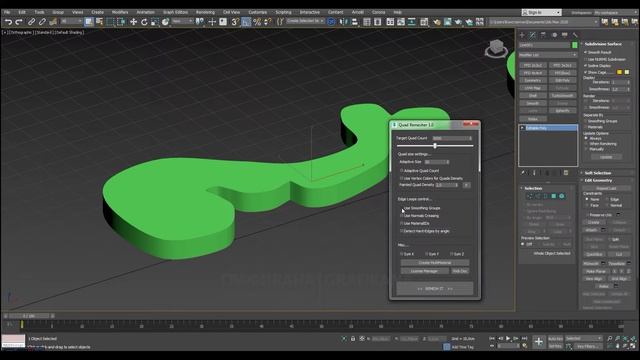The height and width of the screenshot is (360, 640).
Task: Open the reference coordinate system dropdown
Action: click(x=182, y=21)
